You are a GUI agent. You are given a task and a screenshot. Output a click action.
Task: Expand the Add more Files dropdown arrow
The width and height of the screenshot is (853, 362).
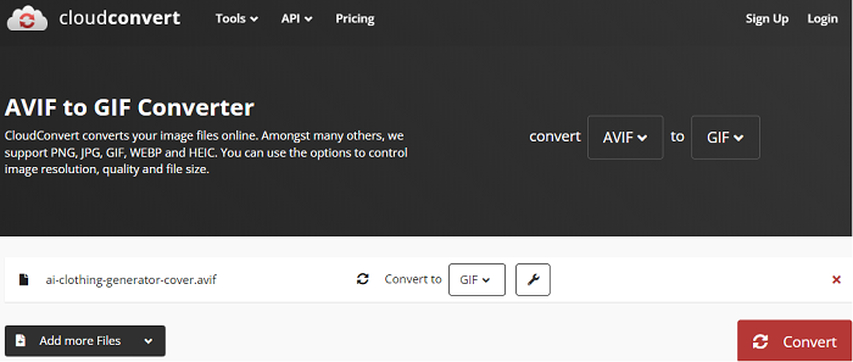point(148,341)
